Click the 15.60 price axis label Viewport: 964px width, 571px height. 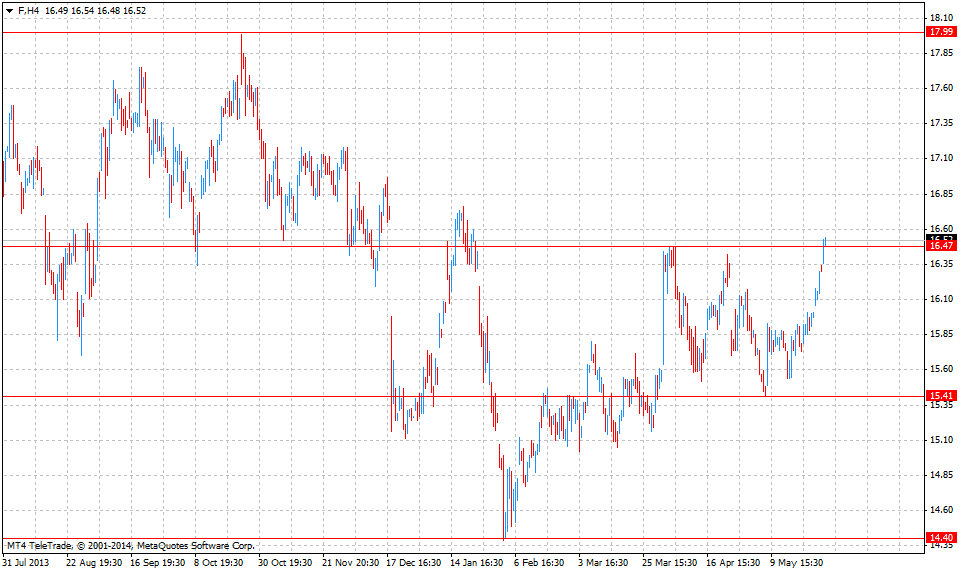click(x=942, y=369)
